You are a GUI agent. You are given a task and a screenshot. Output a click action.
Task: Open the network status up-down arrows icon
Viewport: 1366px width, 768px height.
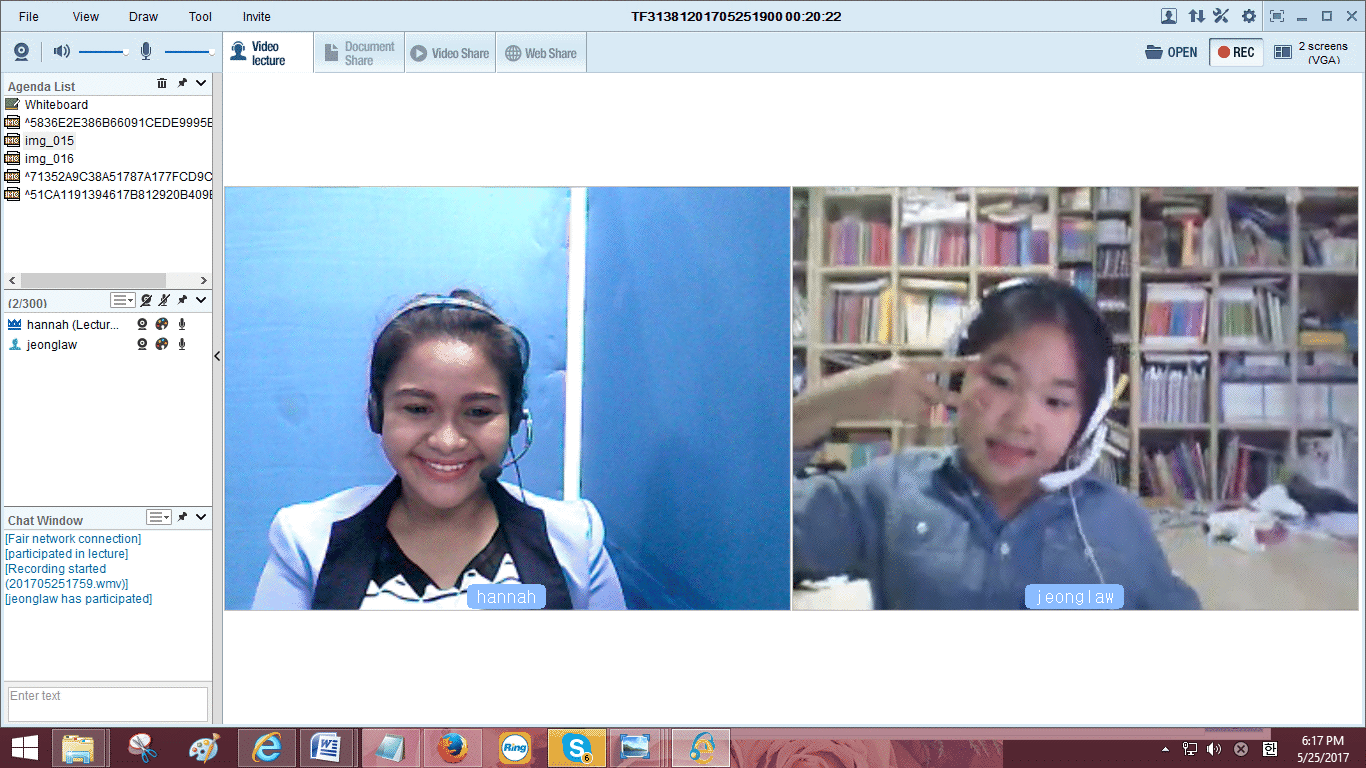1196,16
